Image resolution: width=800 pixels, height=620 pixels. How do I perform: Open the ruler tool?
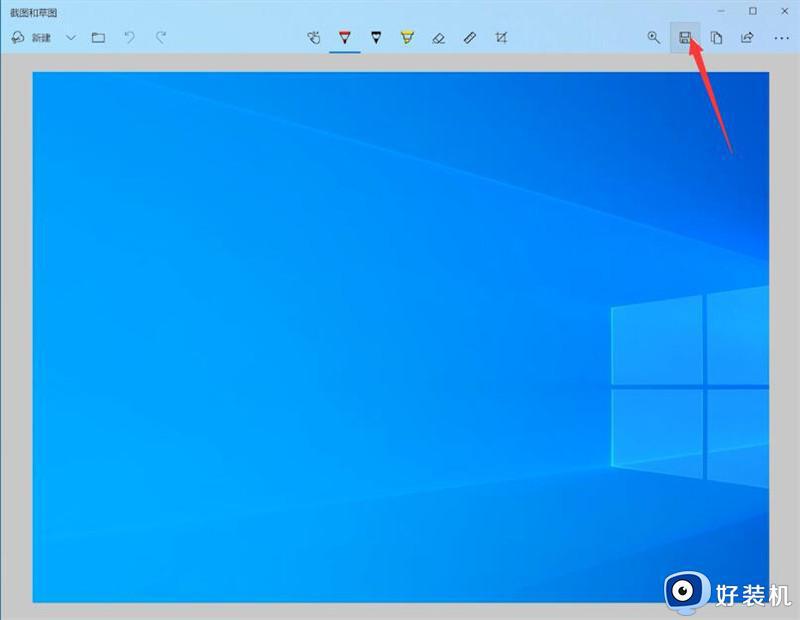tap(468, 38)
